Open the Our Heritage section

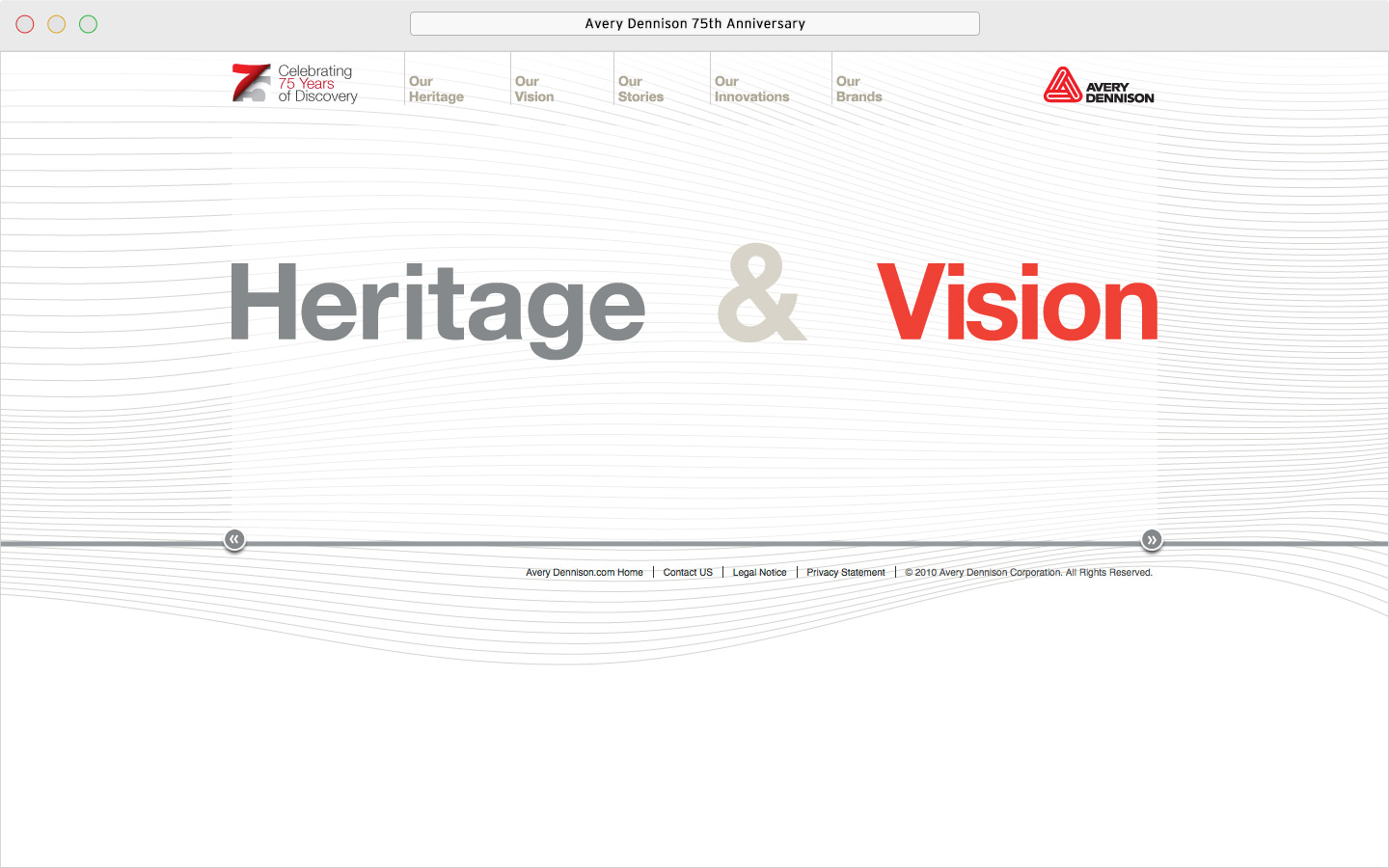pos(436,89)
